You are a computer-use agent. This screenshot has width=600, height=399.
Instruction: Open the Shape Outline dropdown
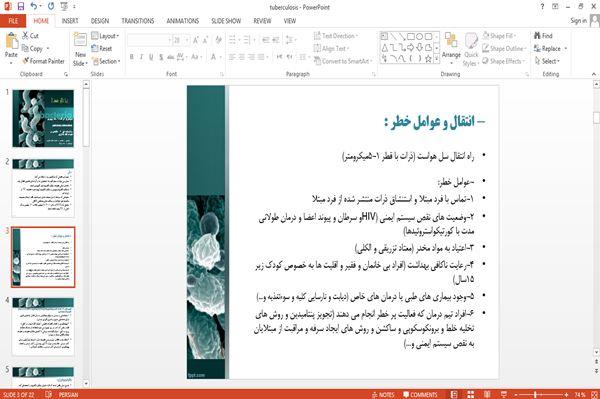coord(504,49)
